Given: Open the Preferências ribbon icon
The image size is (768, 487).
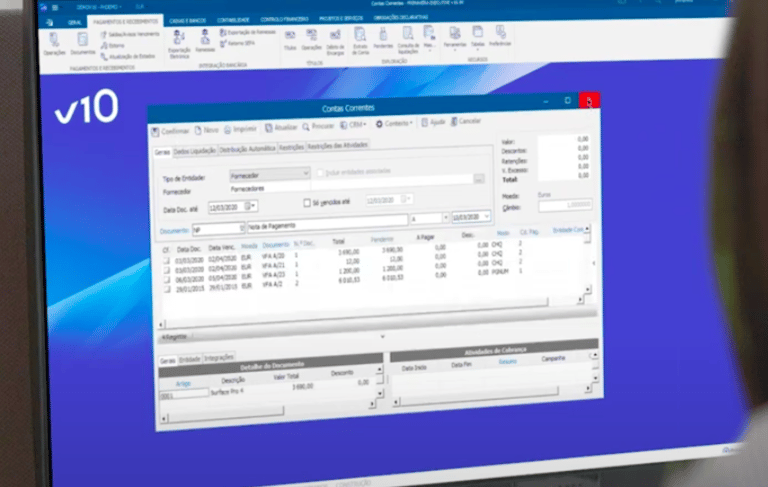Looking at the screenshot, I should (x=500, y=36).
